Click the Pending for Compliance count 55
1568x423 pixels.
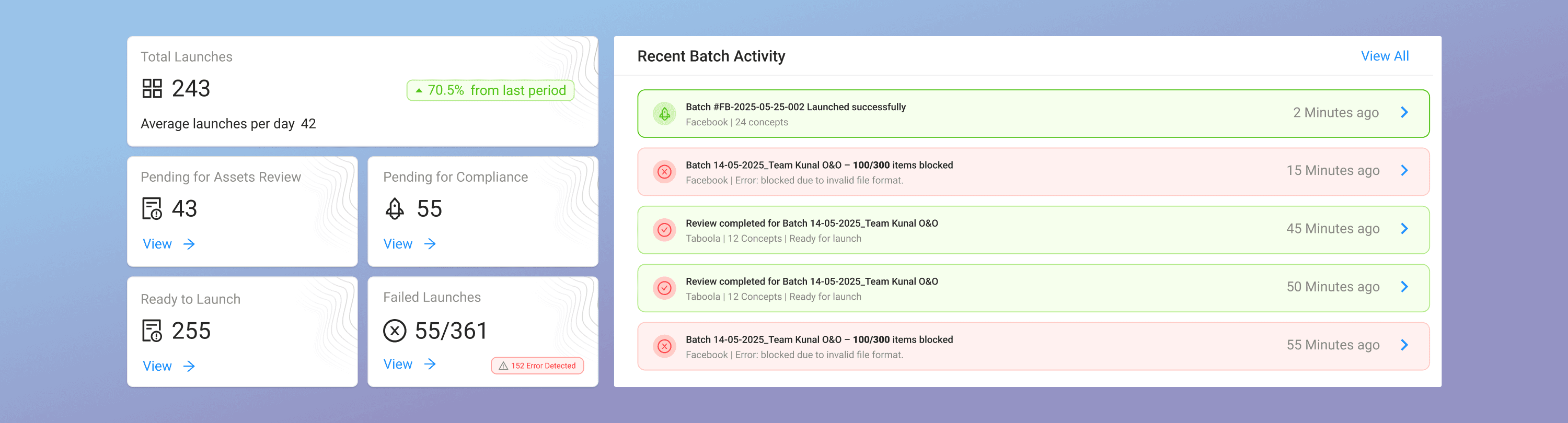(429, 208)
